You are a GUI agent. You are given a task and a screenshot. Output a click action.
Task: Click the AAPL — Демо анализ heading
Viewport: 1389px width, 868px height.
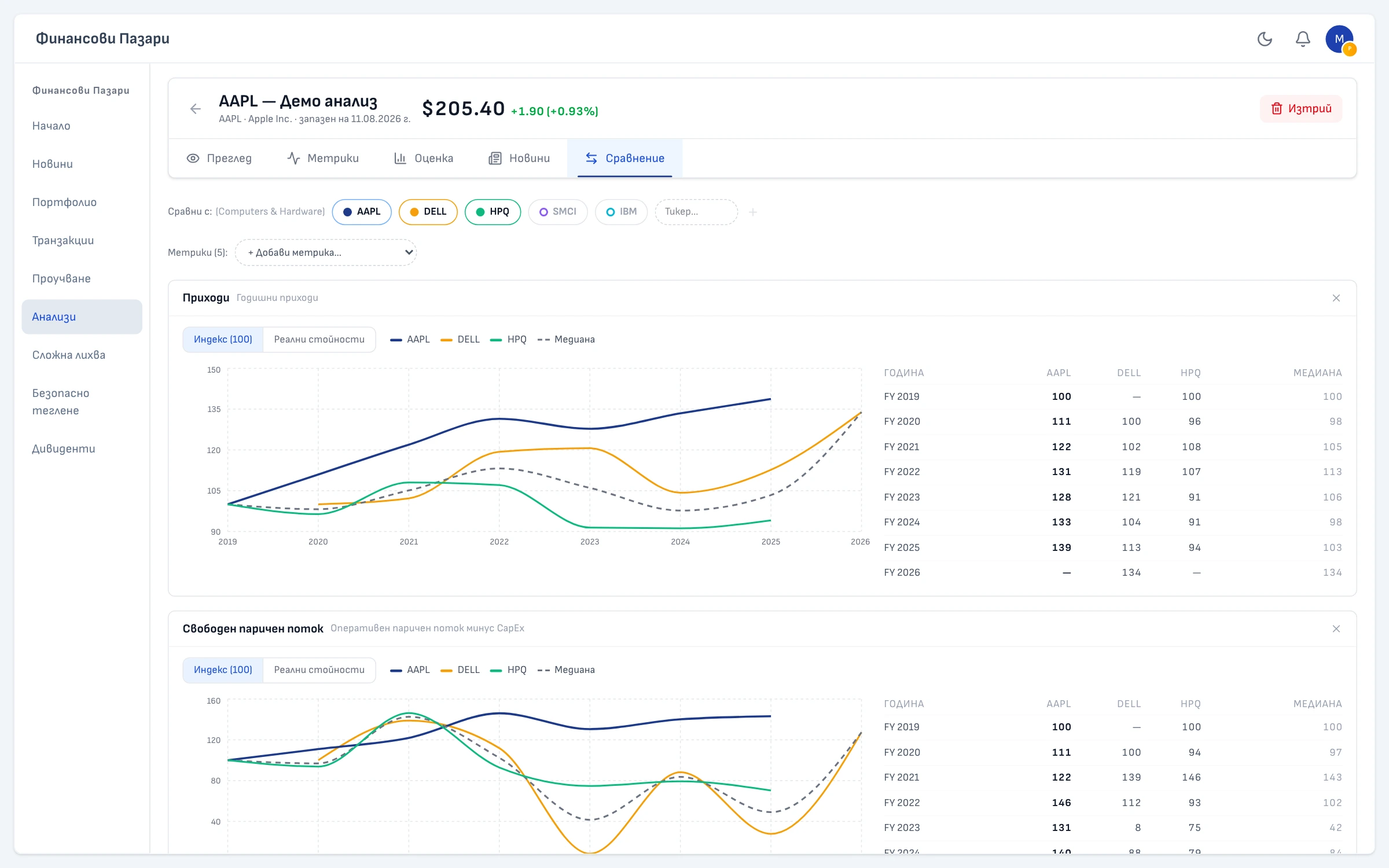tap(298, 101)
